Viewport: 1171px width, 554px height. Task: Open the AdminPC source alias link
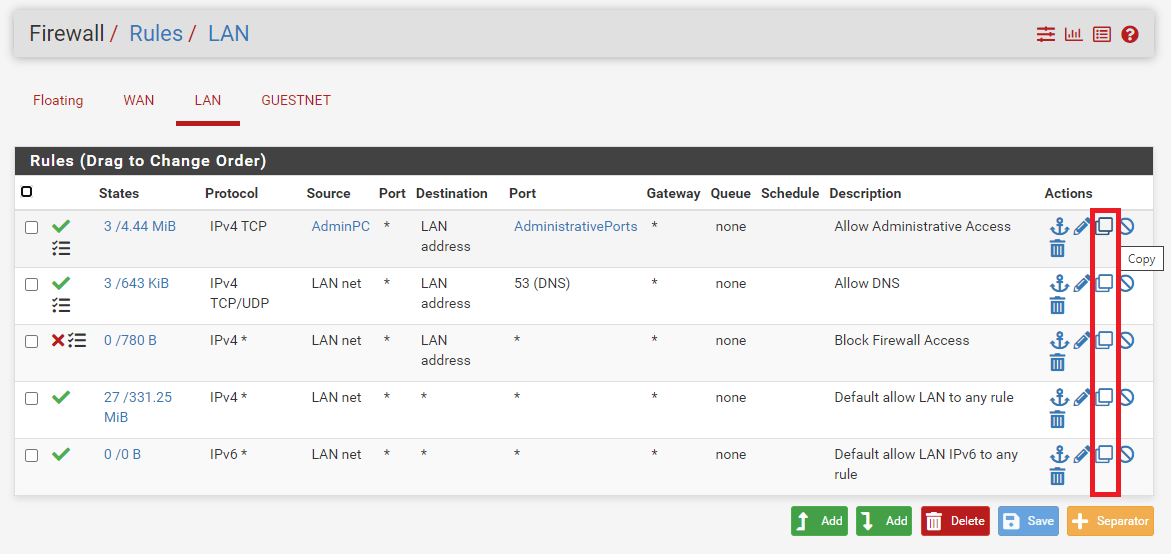coord(341,226)
